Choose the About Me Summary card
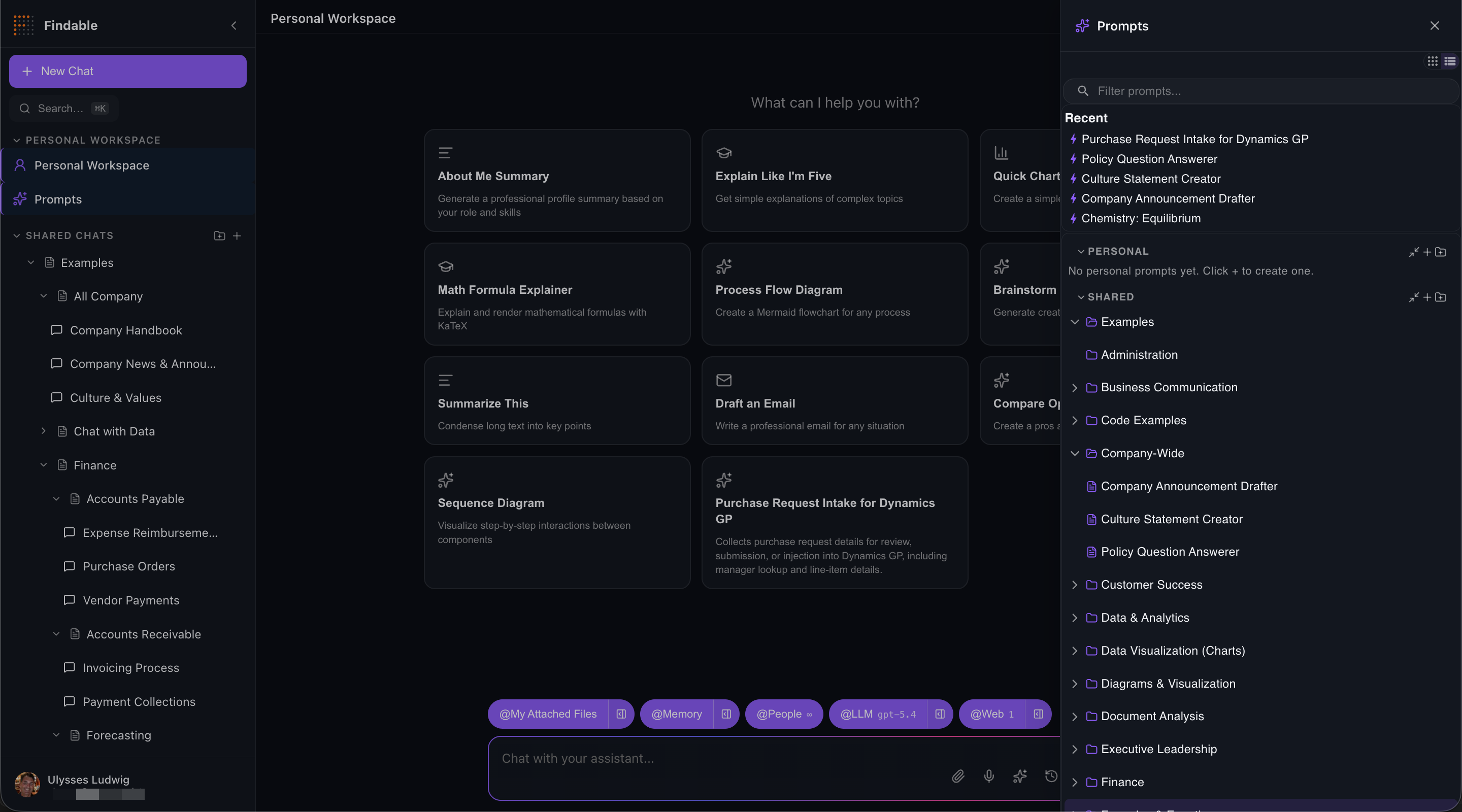The height and width of the screenshot is (812, 1462). click(557, 181)
